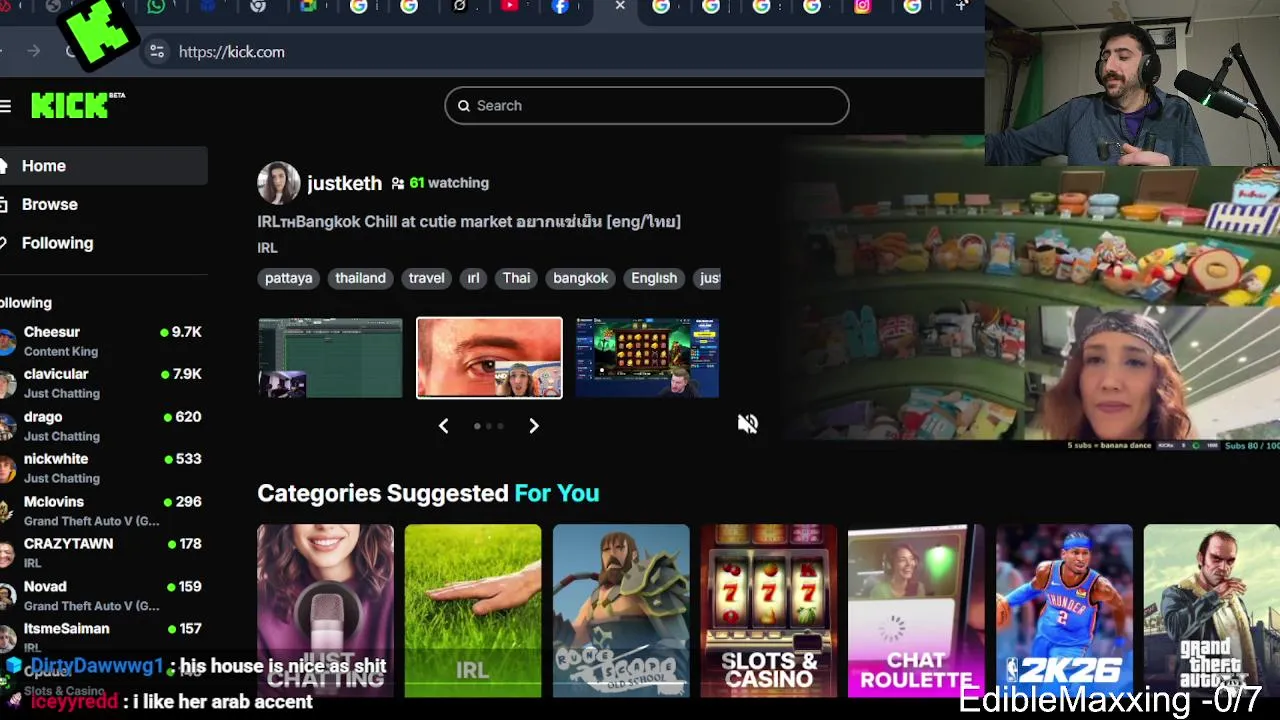The width and height of the screenshot is (1280, 720).
Task: Switch to the Instagram browser tab
Action: (x=862, y=6)
